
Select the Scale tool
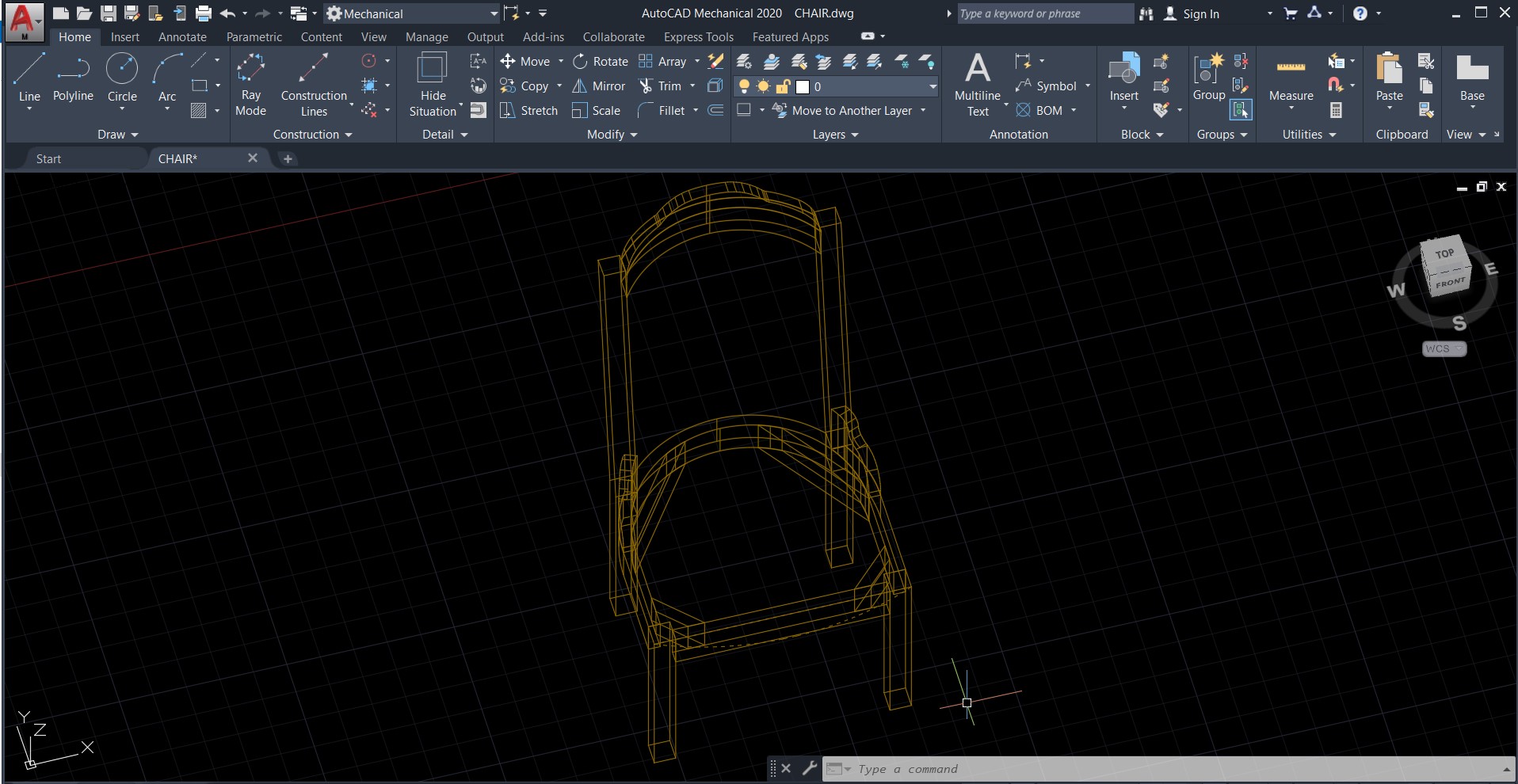[x=596, y=110]
